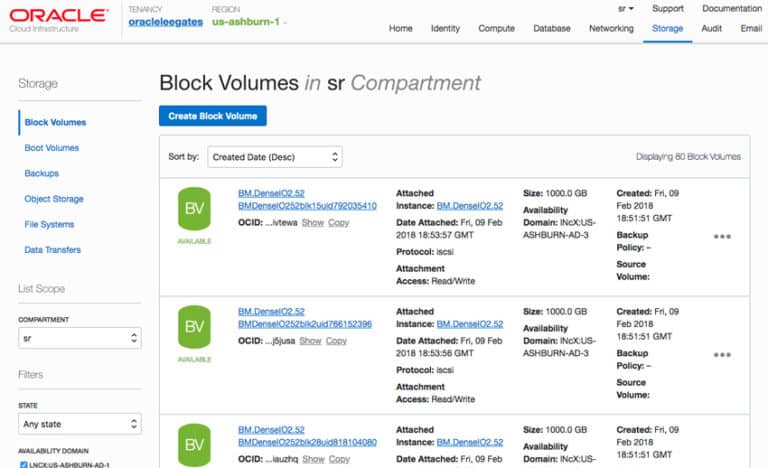Show the OCID ending ...j5jusa
This screenshot has width=768, height=468.
(x=310, y=341)
